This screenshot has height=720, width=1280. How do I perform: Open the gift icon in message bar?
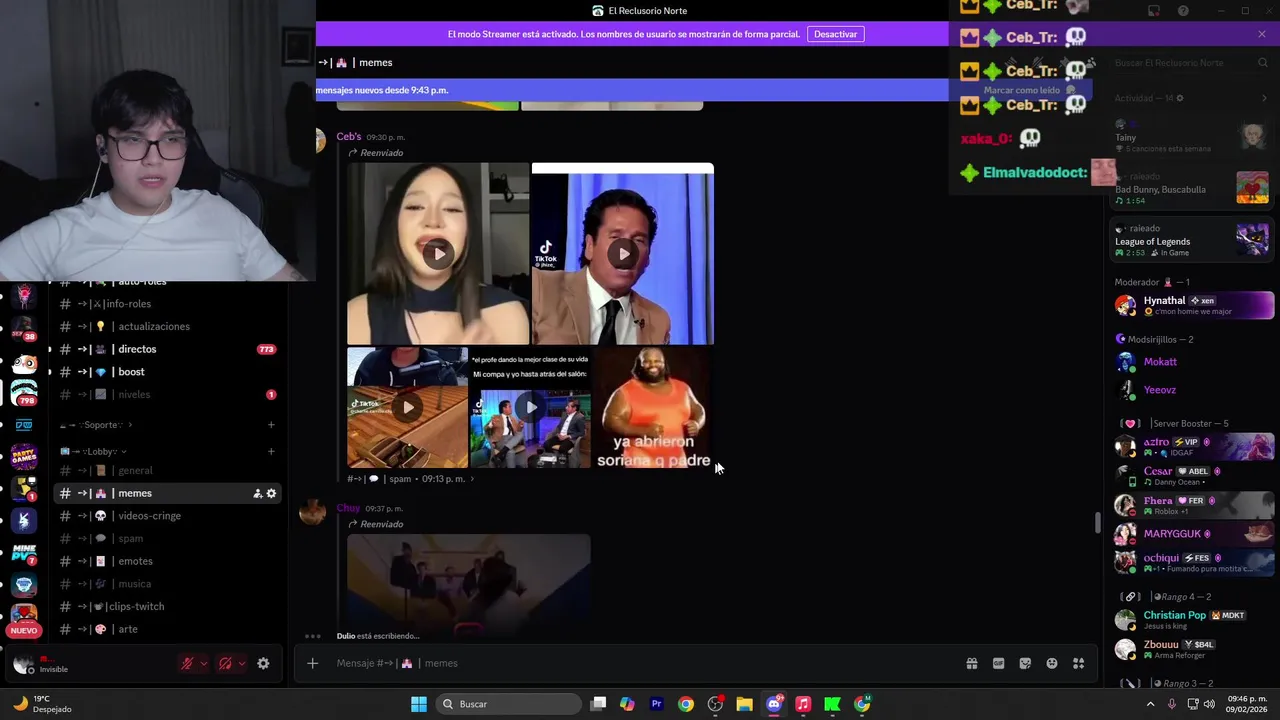tap(971, 663)
